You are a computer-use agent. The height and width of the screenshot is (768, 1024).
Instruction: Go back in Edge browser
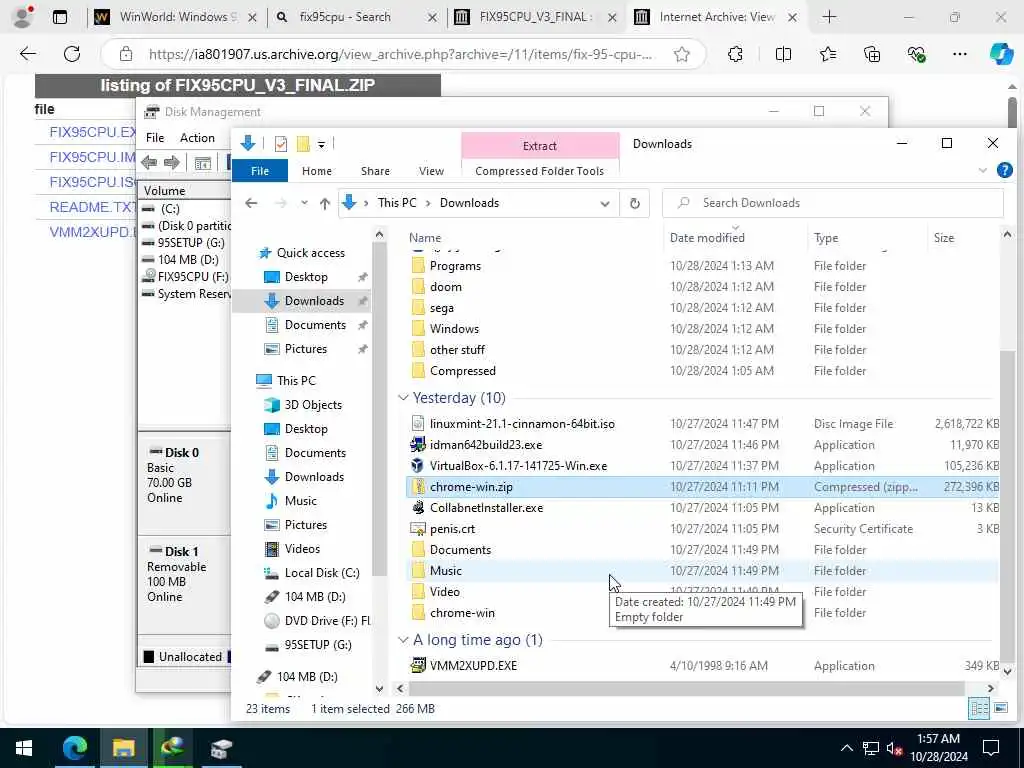[27, 54]
